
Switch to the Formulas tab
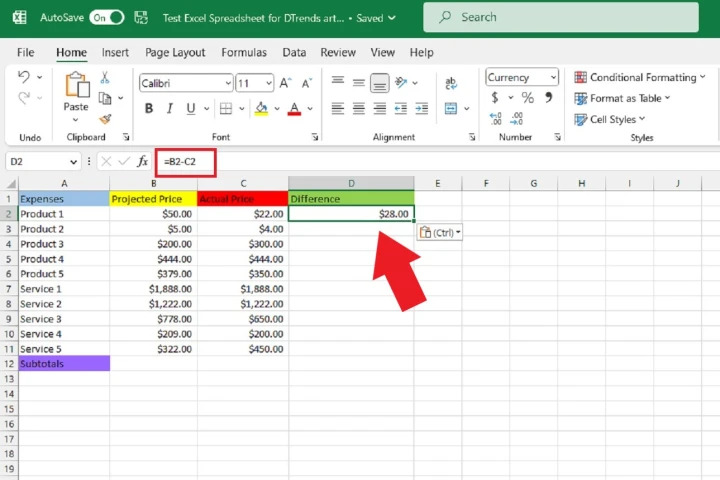tap(243, 52)
